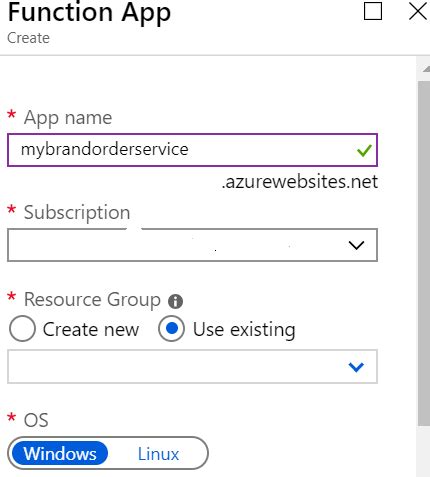This screenshot has width=430, height=477.
Task: Click the OS label
Action: point(36,420)
